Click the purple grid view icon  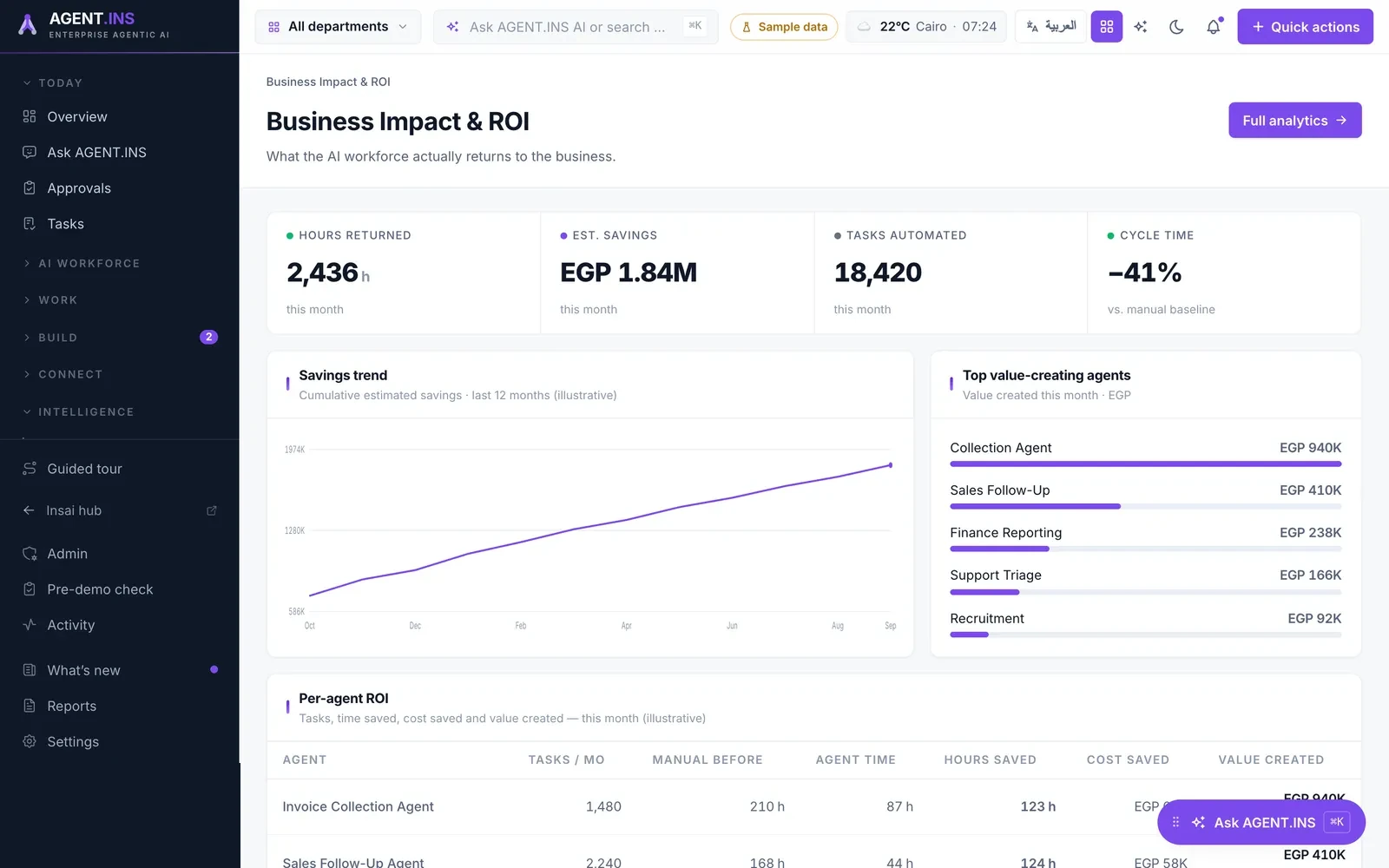(1106, 27)
